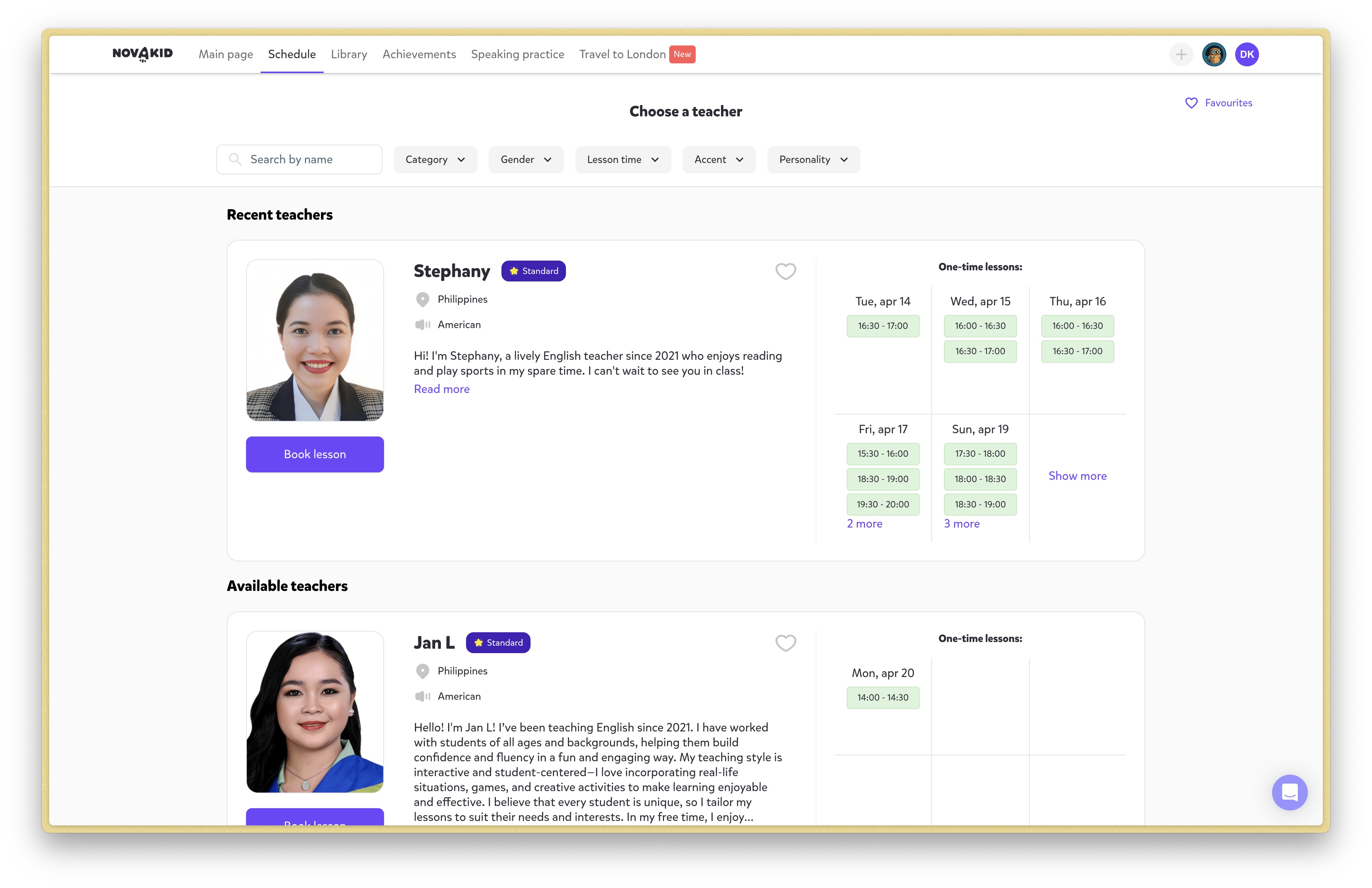This screenshot has height=888, width=1372.
Task: Select Tue apr 14 16:30 - 17:00 slot
Action: pos(882,325)
